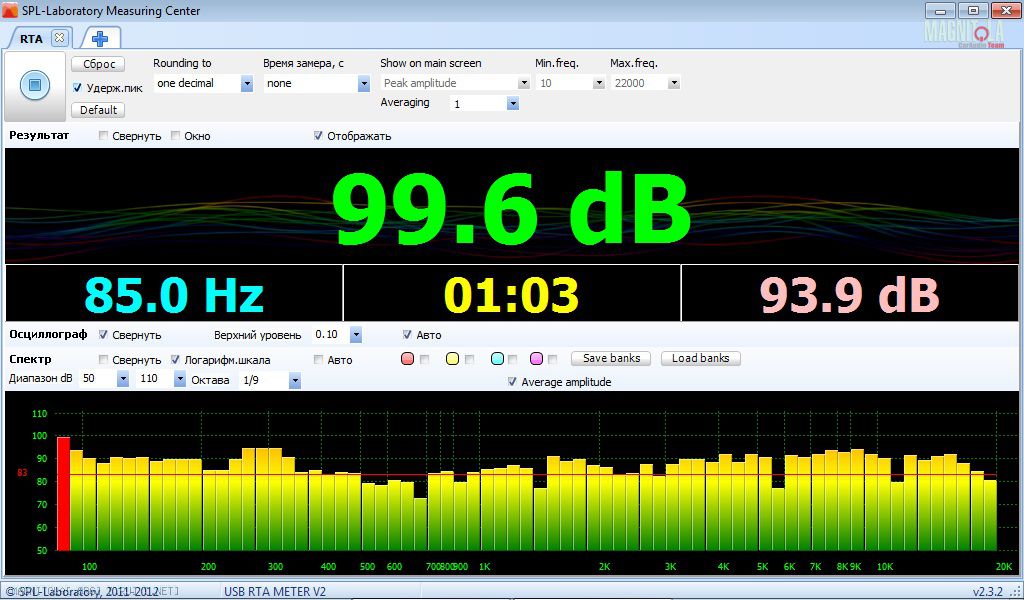Enable the checkbox next to red bank
The height and width of the screenshot is (600, 1024).
pos(424,359)
